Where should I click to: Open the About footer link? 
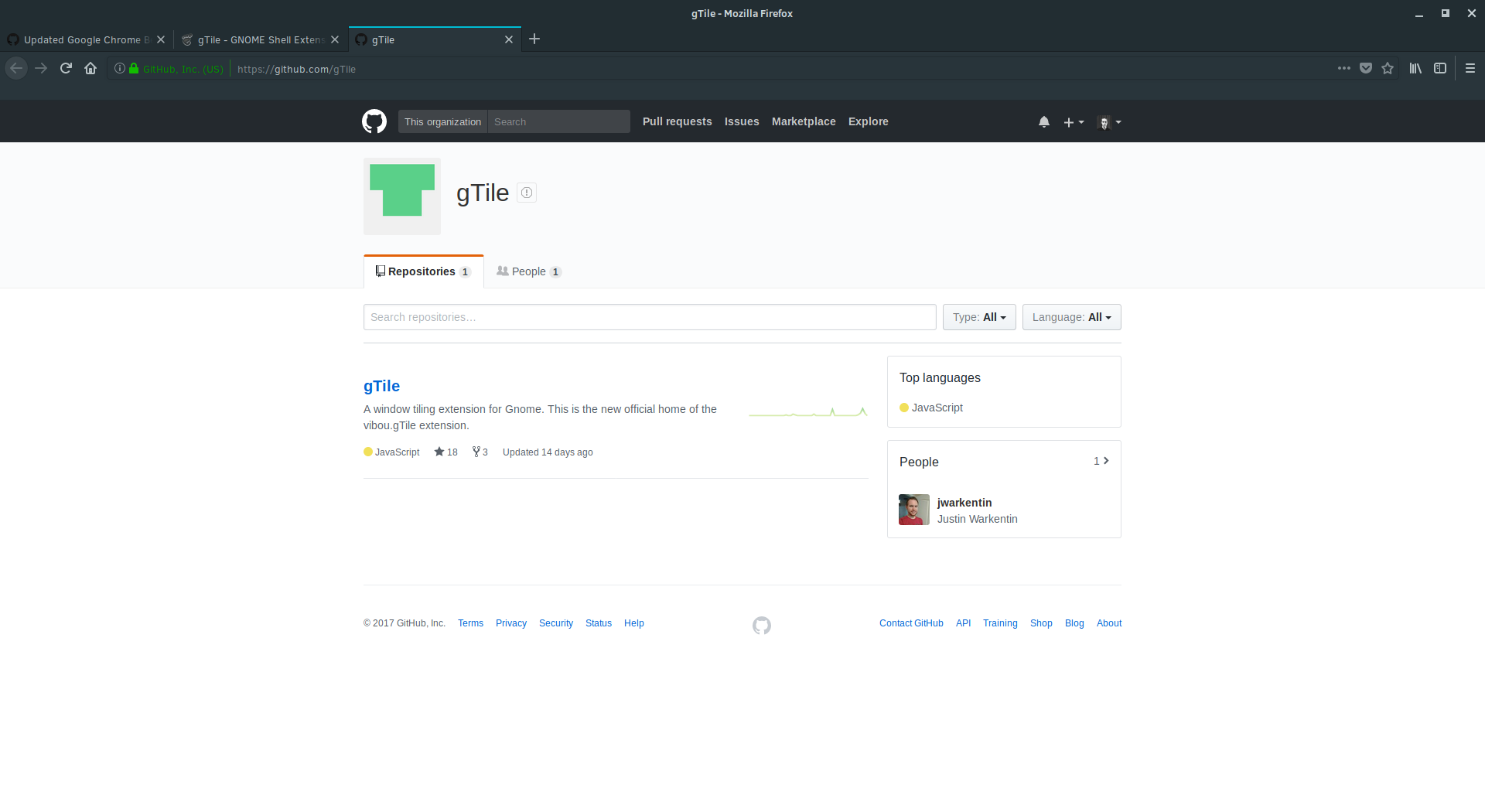[1109, 623]
